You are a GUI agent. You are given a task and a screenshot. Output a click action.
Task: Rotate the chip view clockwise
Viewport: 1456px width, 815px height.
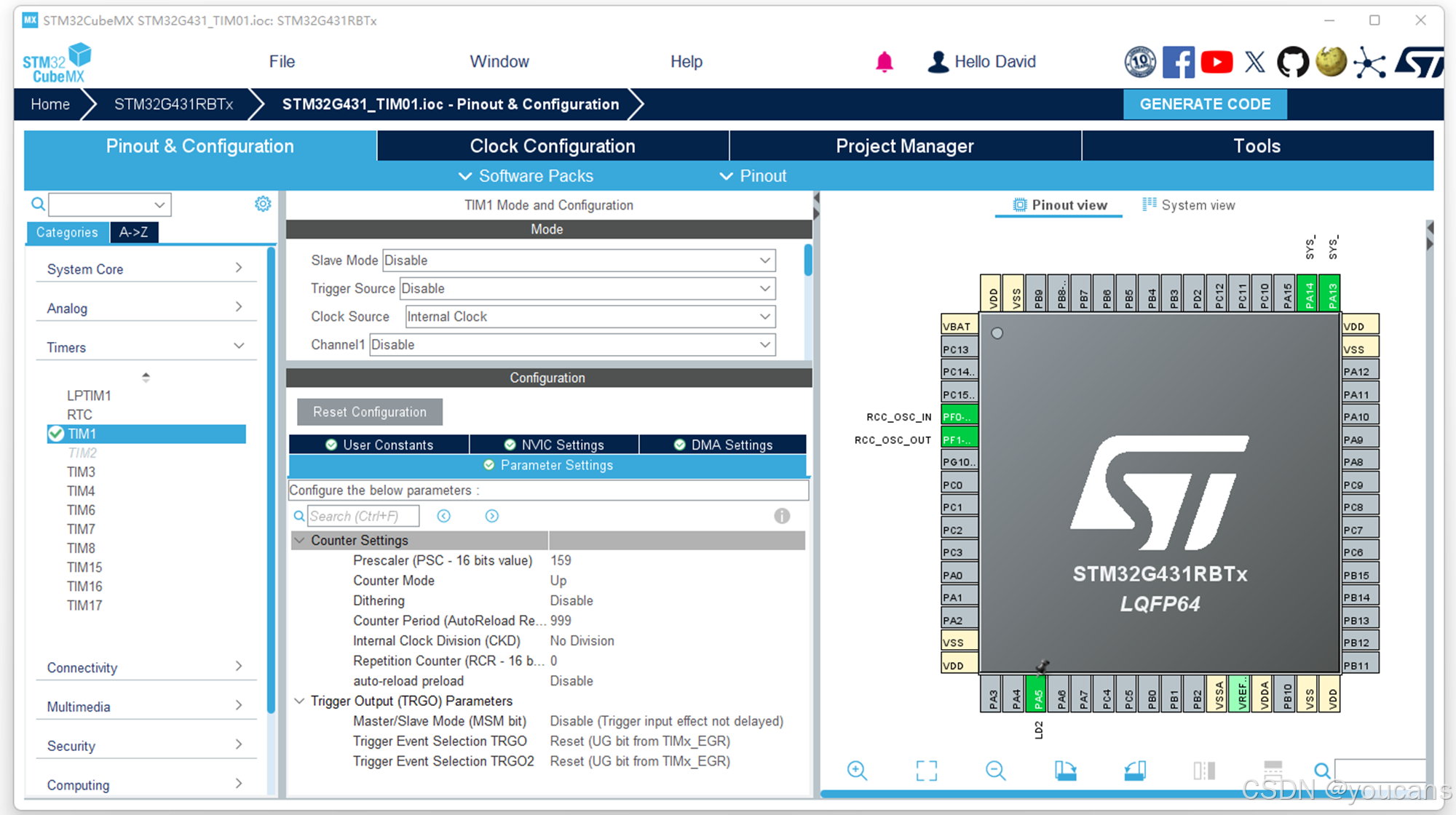click(x=1065, y=770)
